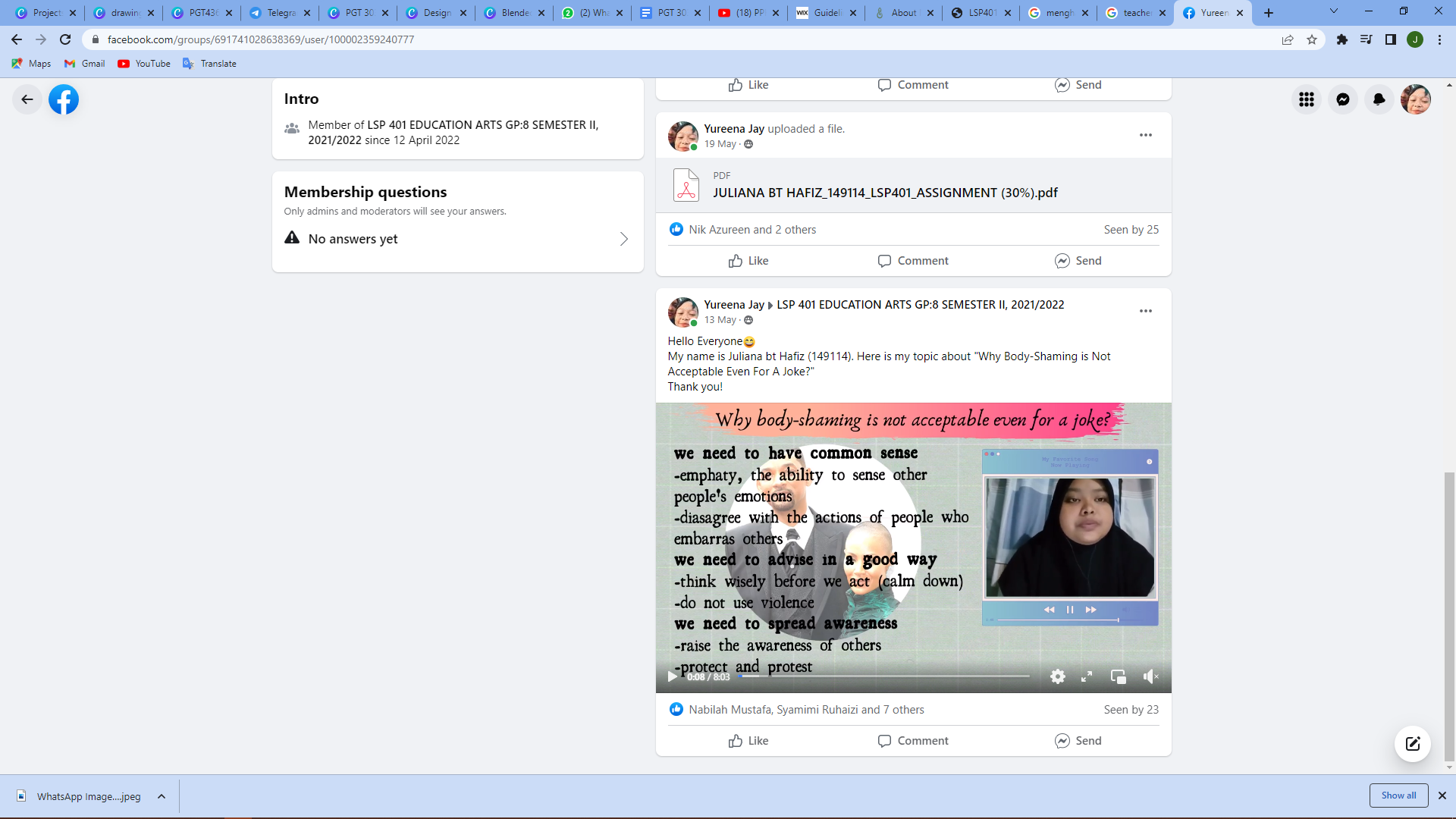Open the account profile picture menu
The width and height of the screenshot is (1456, 819).
[x=1415, y=99]
